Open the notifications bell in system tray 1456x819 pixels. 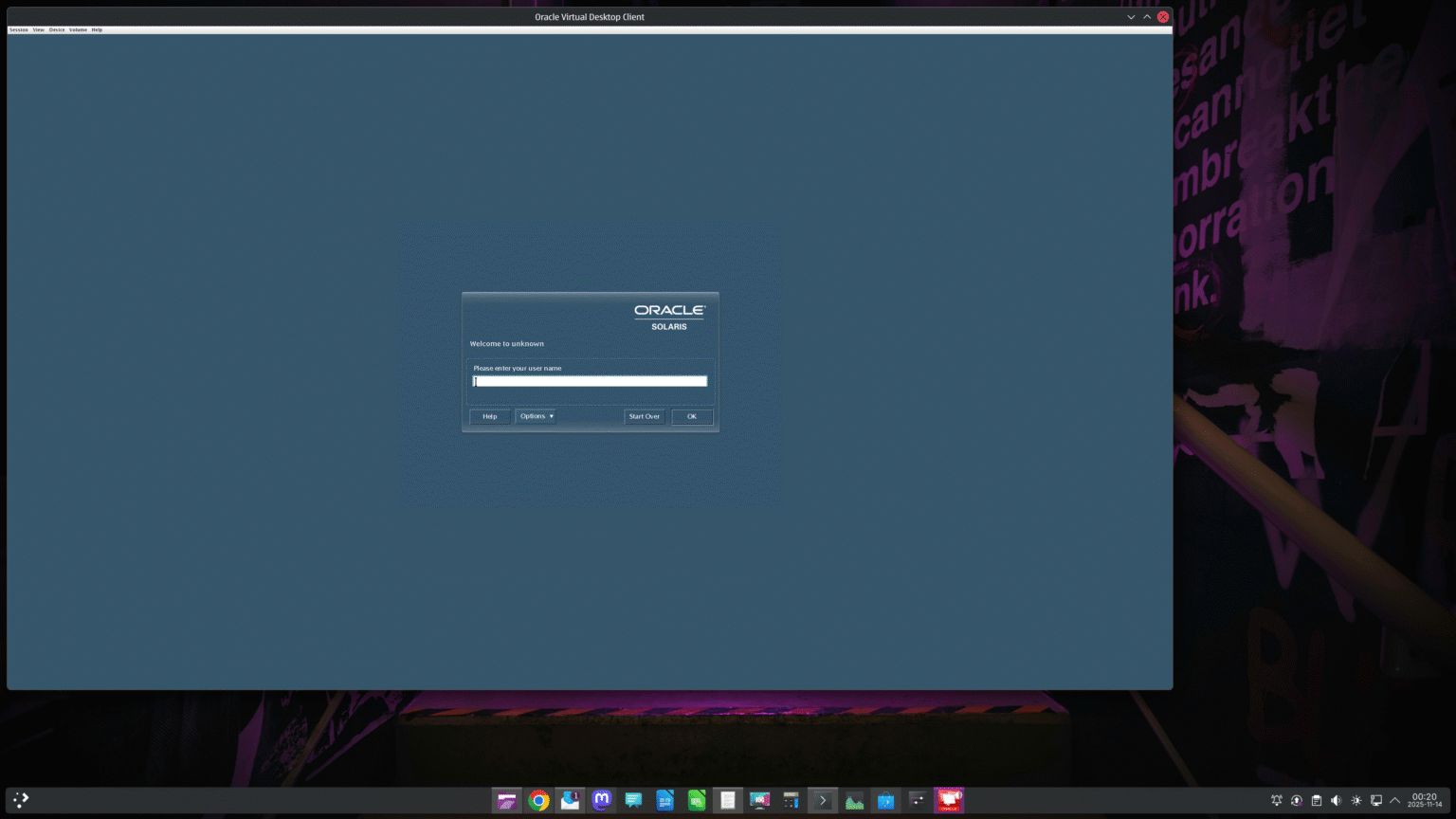pyautogui.click(x=1277, y=801)
